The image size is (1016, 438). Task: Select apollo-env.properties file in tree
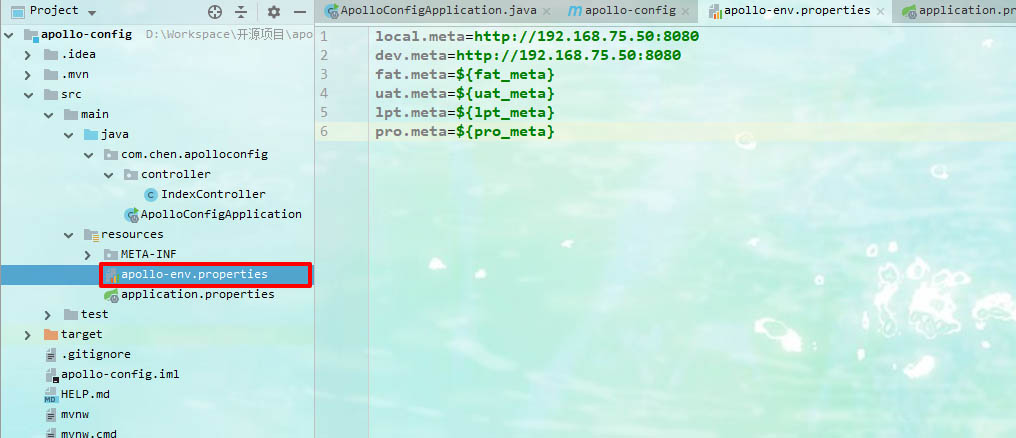(194, 275)
